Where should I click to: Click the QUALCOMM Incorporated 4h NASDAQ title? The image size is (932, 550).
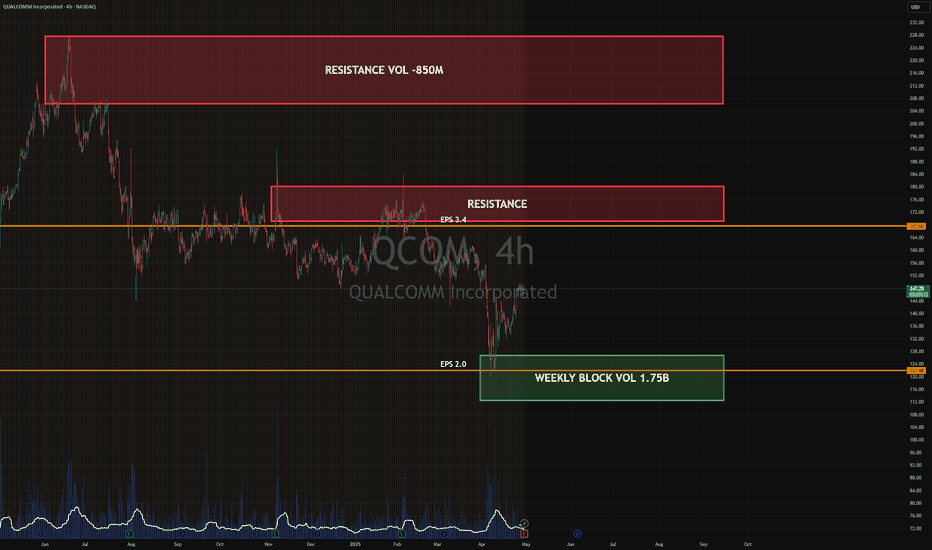pyautogui.click(x=49, y=7)
